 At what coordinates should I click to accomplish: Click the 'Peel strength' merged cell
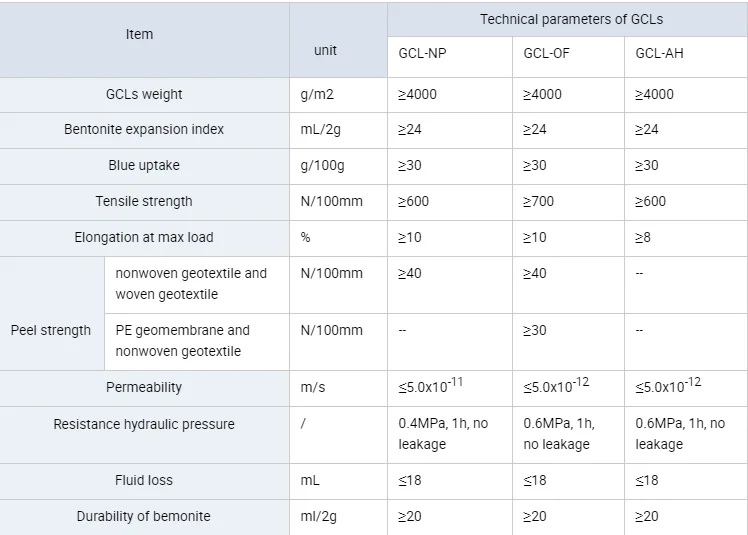51,331
